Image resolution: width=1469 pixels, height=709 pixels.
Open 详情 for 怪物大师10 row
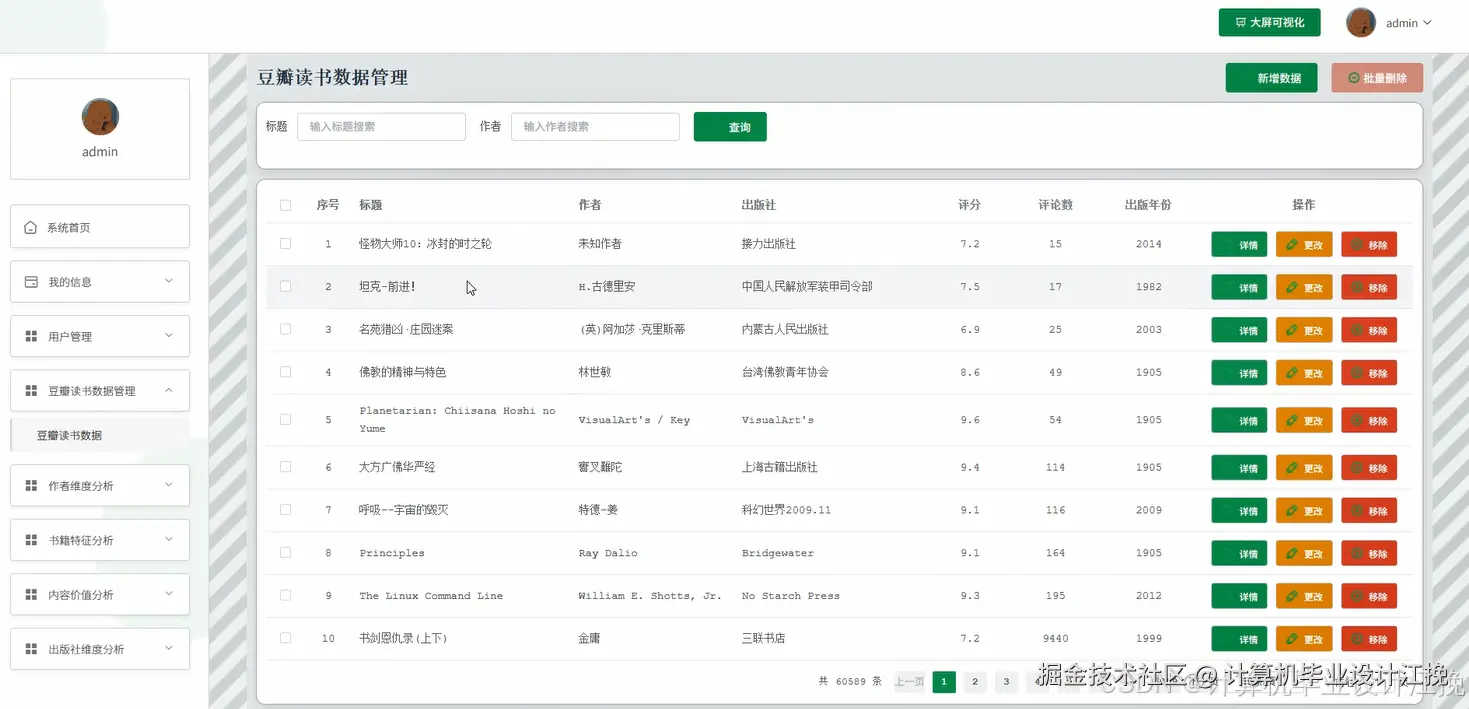pyautogui.click(x=1239, y=244)
